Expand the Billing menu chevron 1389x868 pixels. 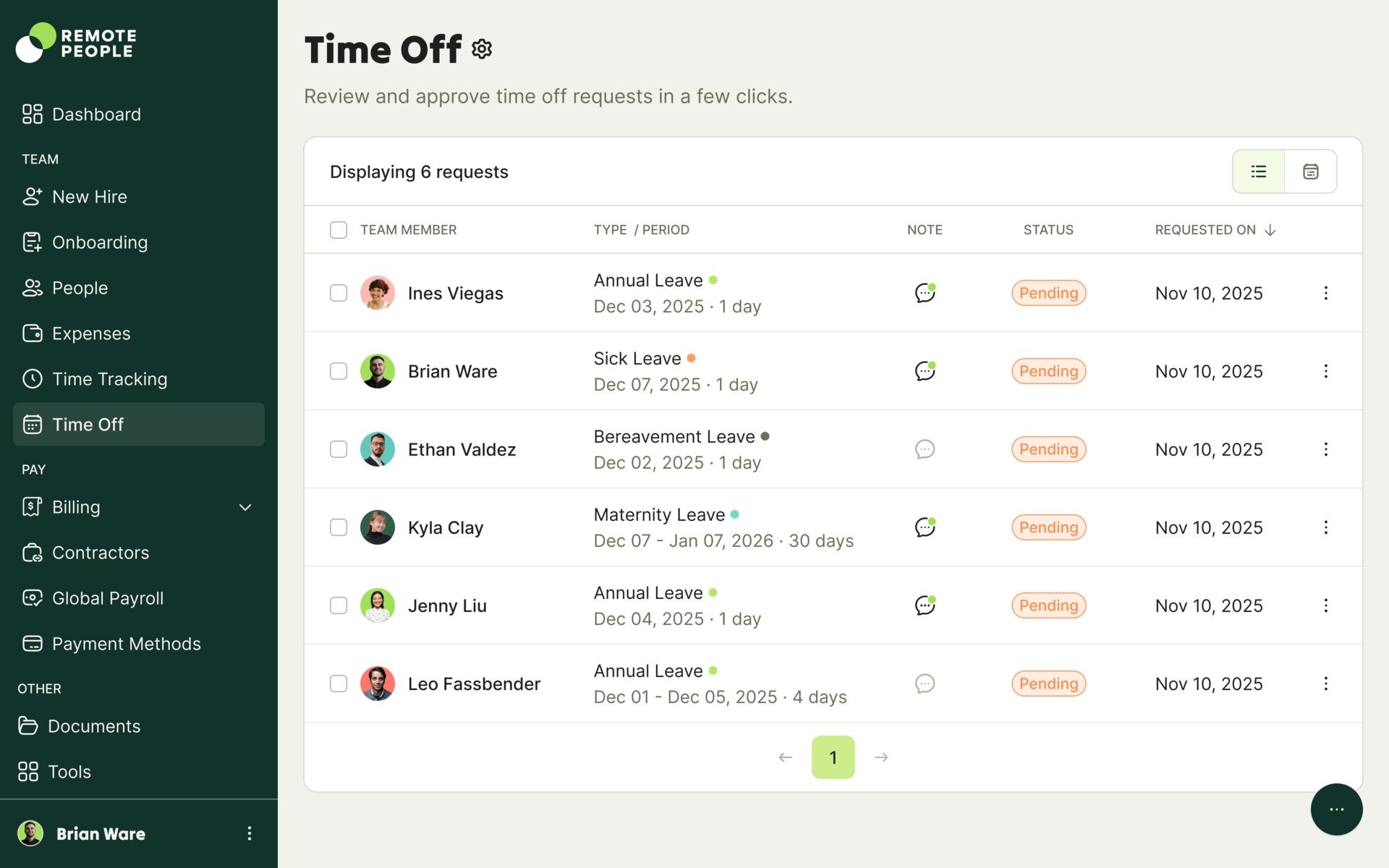coord(245,507)
